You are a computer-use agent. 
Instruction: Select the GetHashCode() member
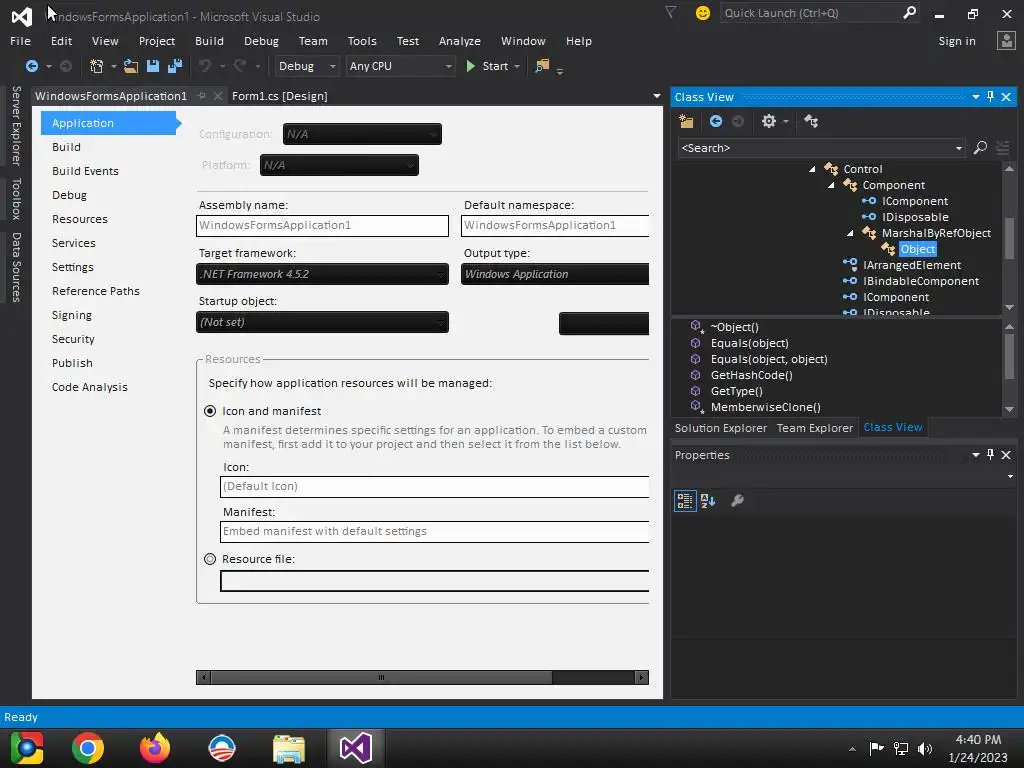coord(751,376)
